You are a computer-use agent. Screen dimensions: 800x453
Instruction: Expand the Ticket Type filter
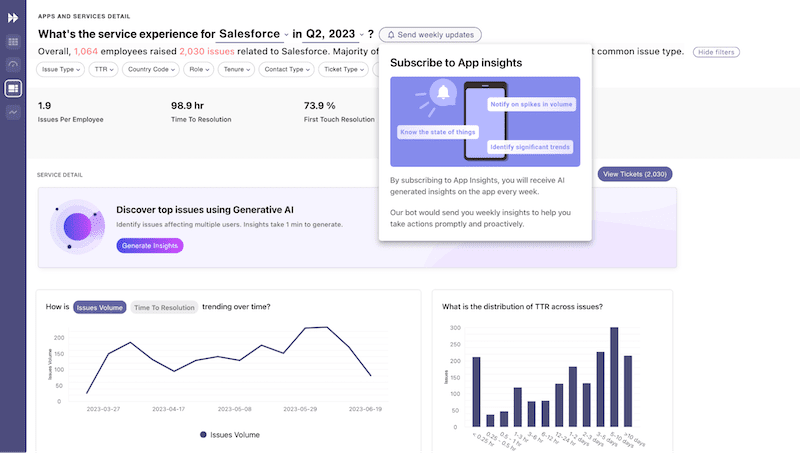[343, 69]
